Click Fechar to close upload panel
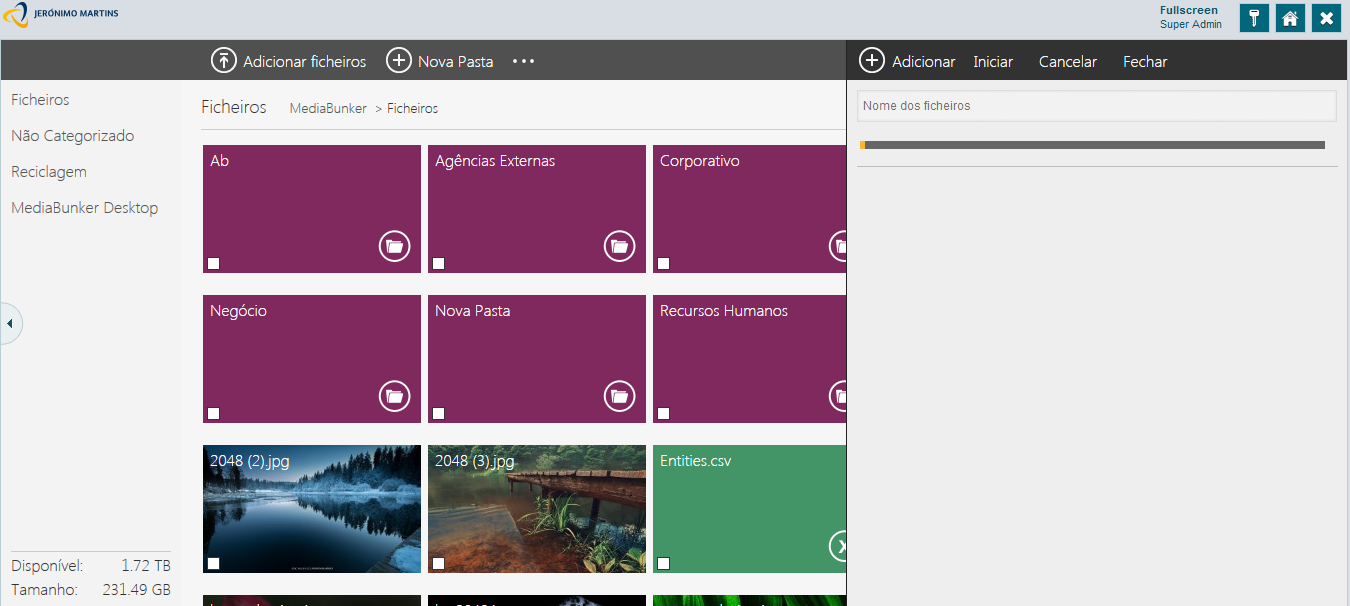This screenshot has width=1350, height=606. point(1145,61)
